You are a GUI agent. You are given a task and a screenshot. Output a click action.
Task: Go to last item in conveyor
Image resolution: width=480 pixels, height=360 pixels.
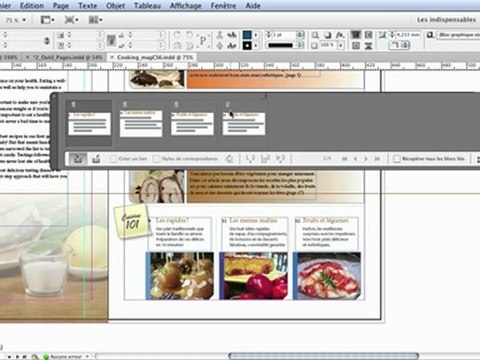pyautogui.click(x=377, y=159)
